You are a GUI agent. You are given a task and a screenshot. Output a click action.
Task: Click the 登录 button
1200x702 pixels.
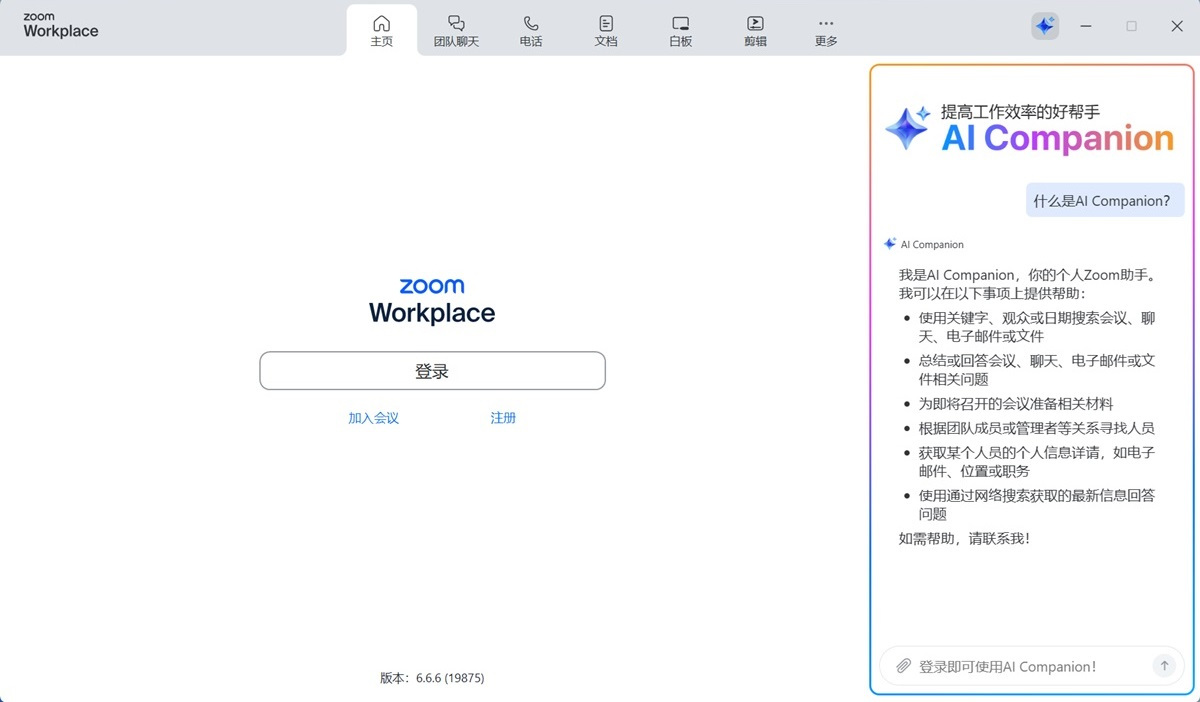pyautogui.click(x=432, y=370)
